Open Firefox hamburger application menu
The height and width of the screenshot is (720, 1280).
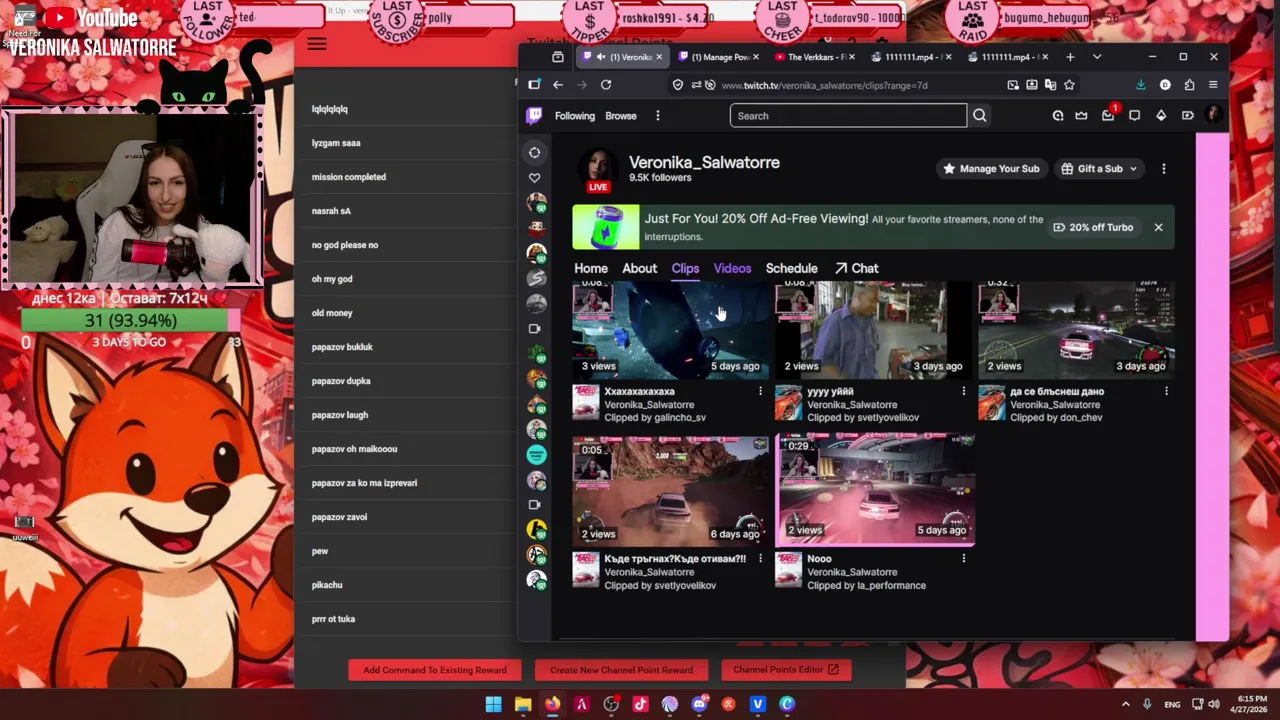(x=1213, y=85)
